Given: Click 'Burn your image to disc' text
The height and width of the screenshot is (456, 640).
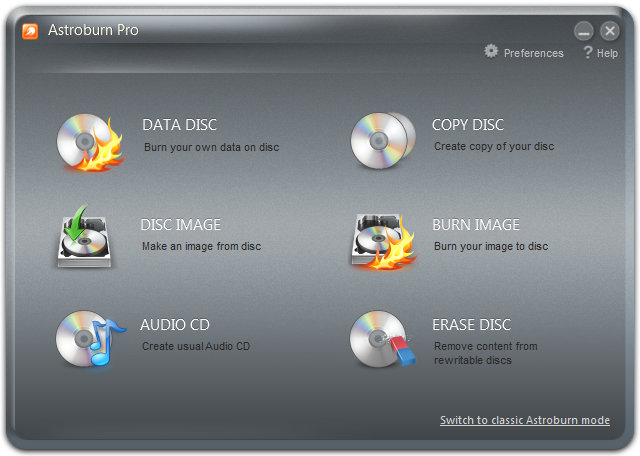Looking at the screenshot, I should 491,246.
